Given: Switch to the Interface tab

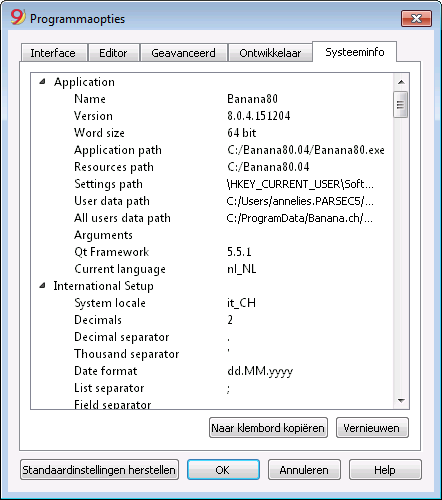Looking at the screenshot, I should coord(54,53).
